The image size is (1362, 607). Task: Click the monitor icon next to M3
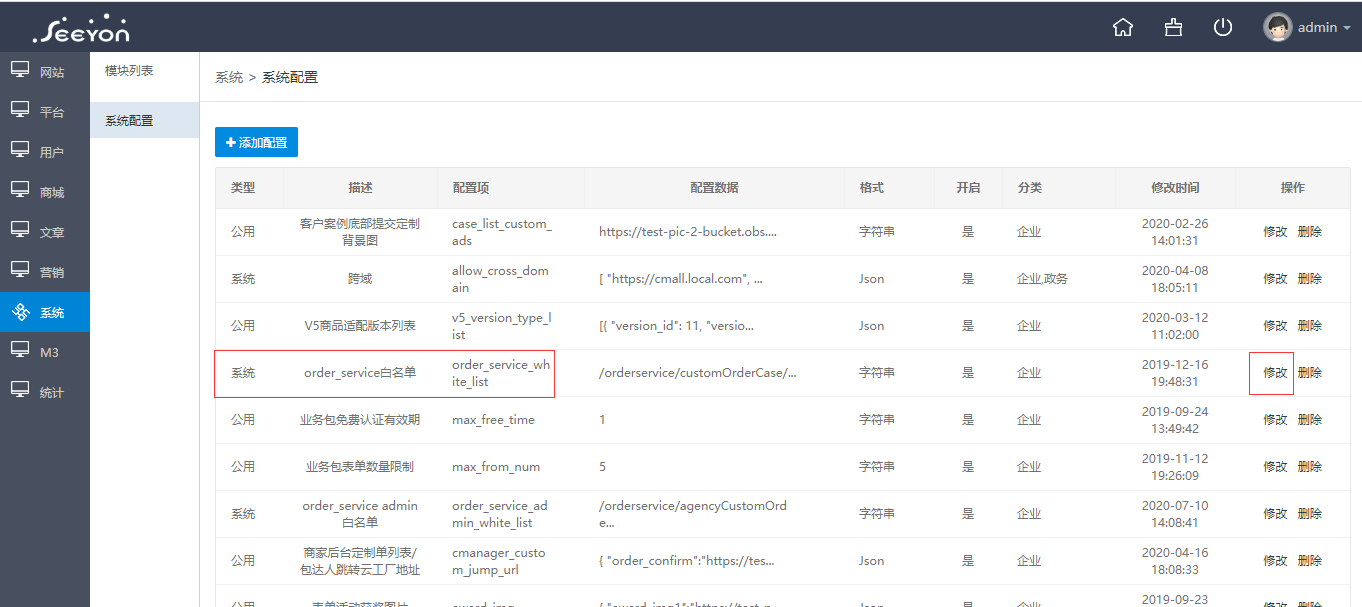pos(20,350)
